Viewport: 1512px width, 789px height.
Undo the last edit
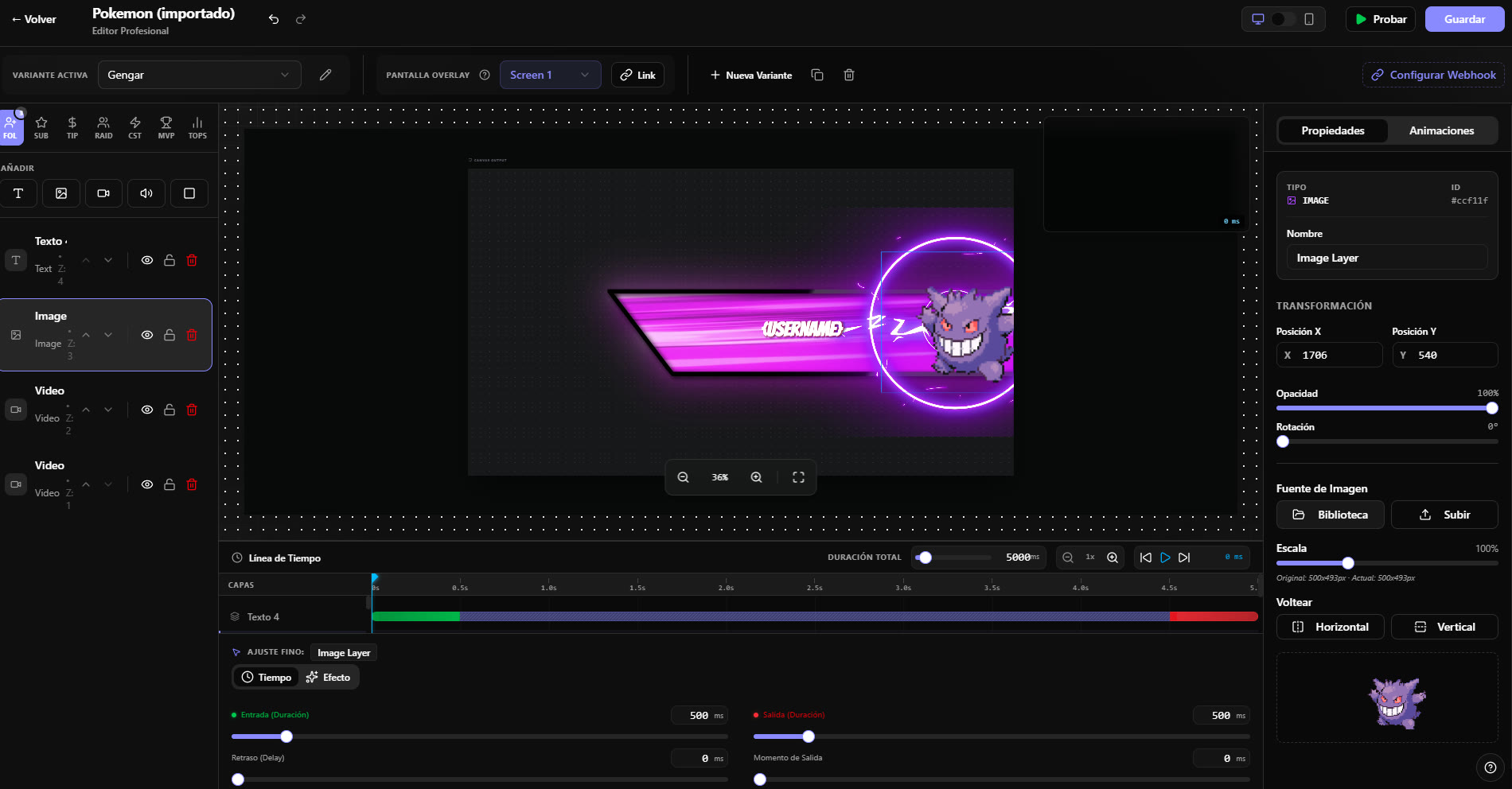(274, 19)
